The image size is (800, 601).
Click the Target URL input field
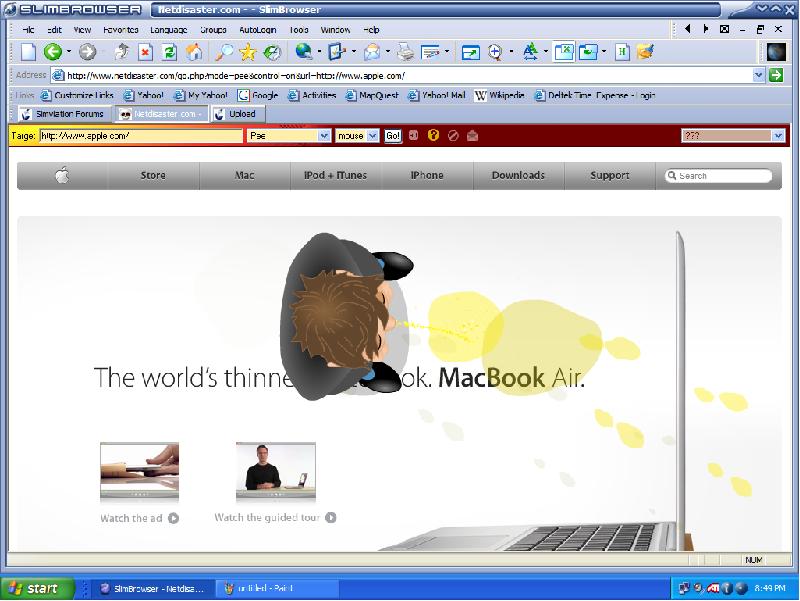click(x=140, y=135)
